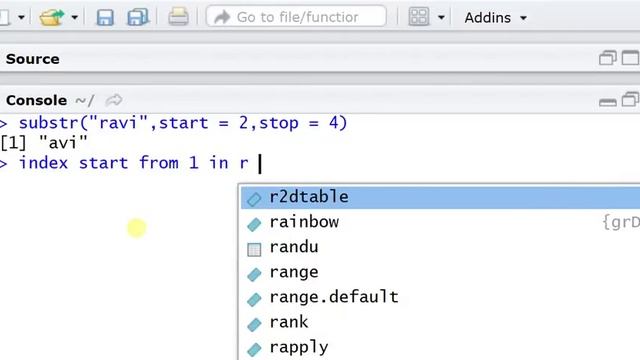The width and height of the screenshot is (640, 360).
Task: Minimize the Console pane
Action: tap(607, 102)
